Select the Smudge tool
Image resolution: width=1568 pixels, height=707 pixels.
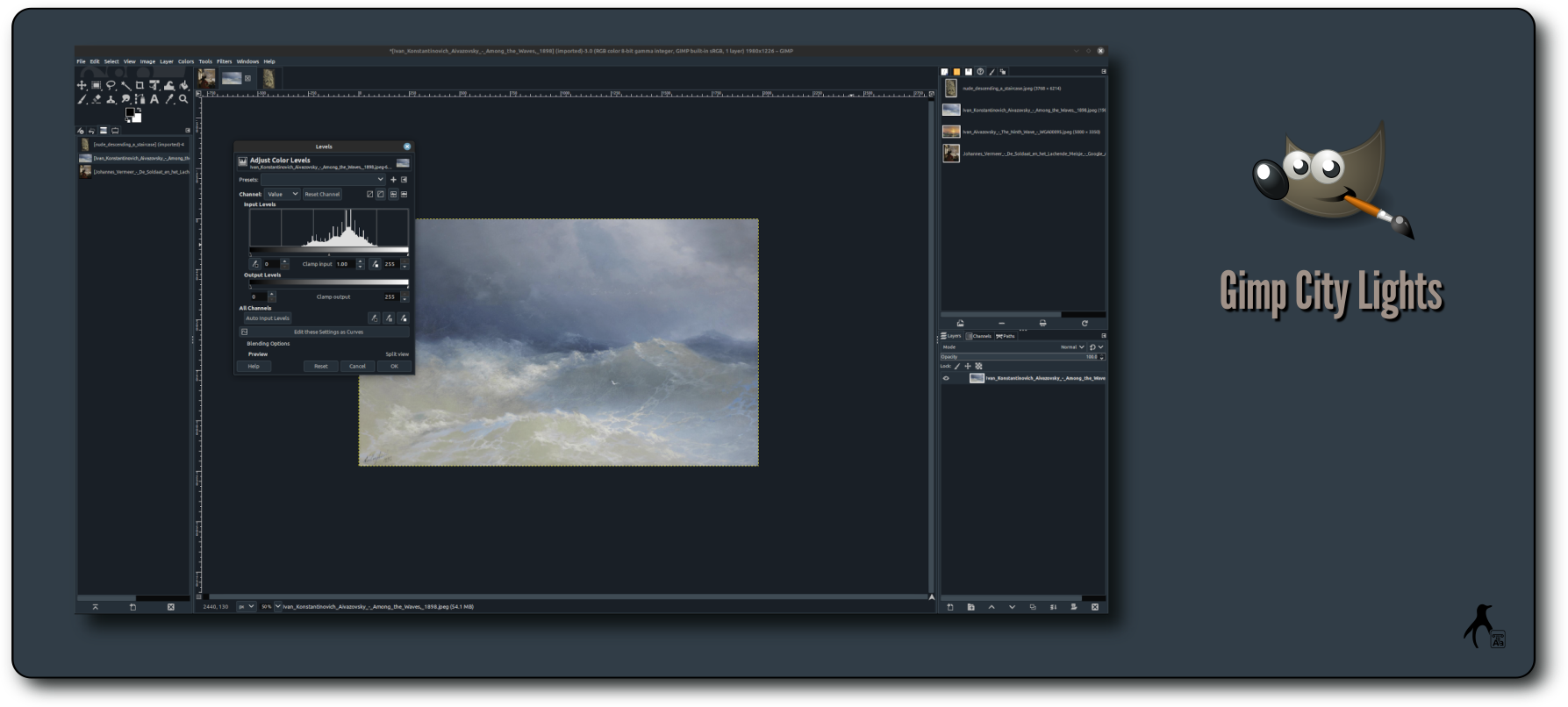coord(125,99)
